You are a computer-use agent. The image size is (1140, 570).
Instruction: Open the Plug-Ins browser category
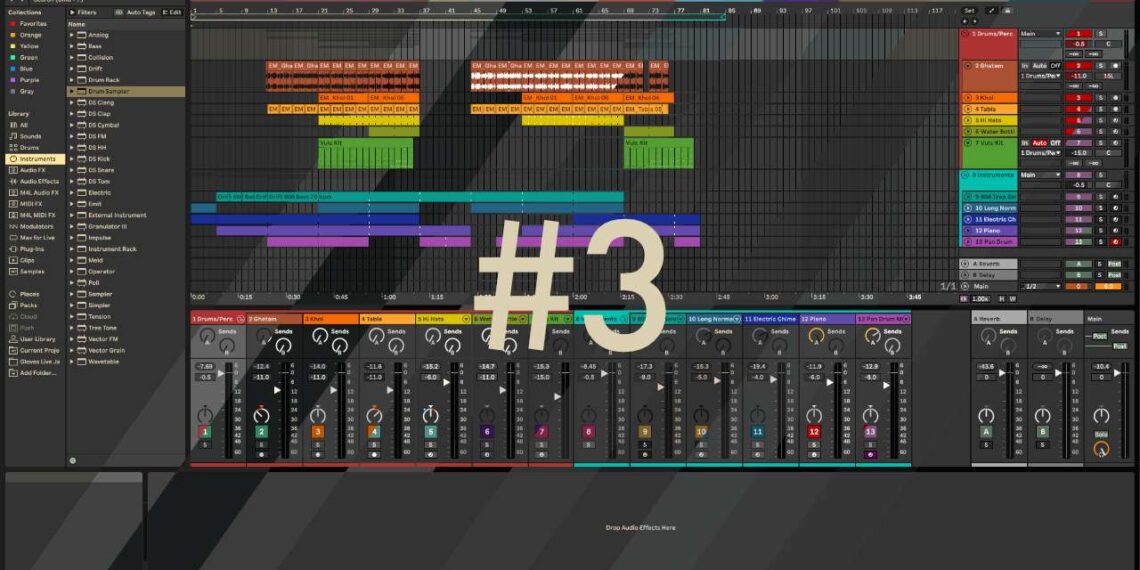[32, 249]
